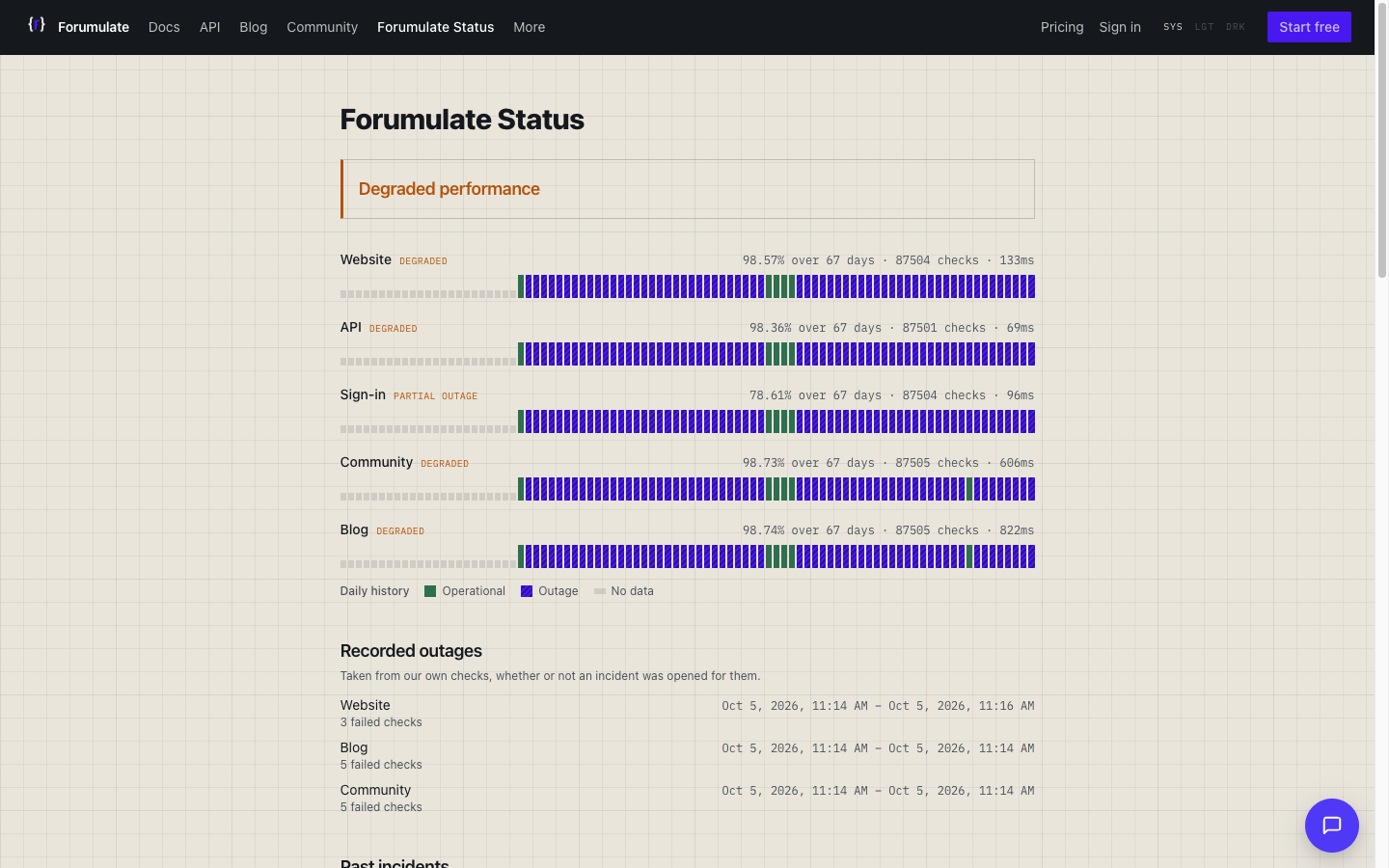This screenshot has width=1389, height=868.
Task: Click the Recorded outages heading
Action: [411, 651]
